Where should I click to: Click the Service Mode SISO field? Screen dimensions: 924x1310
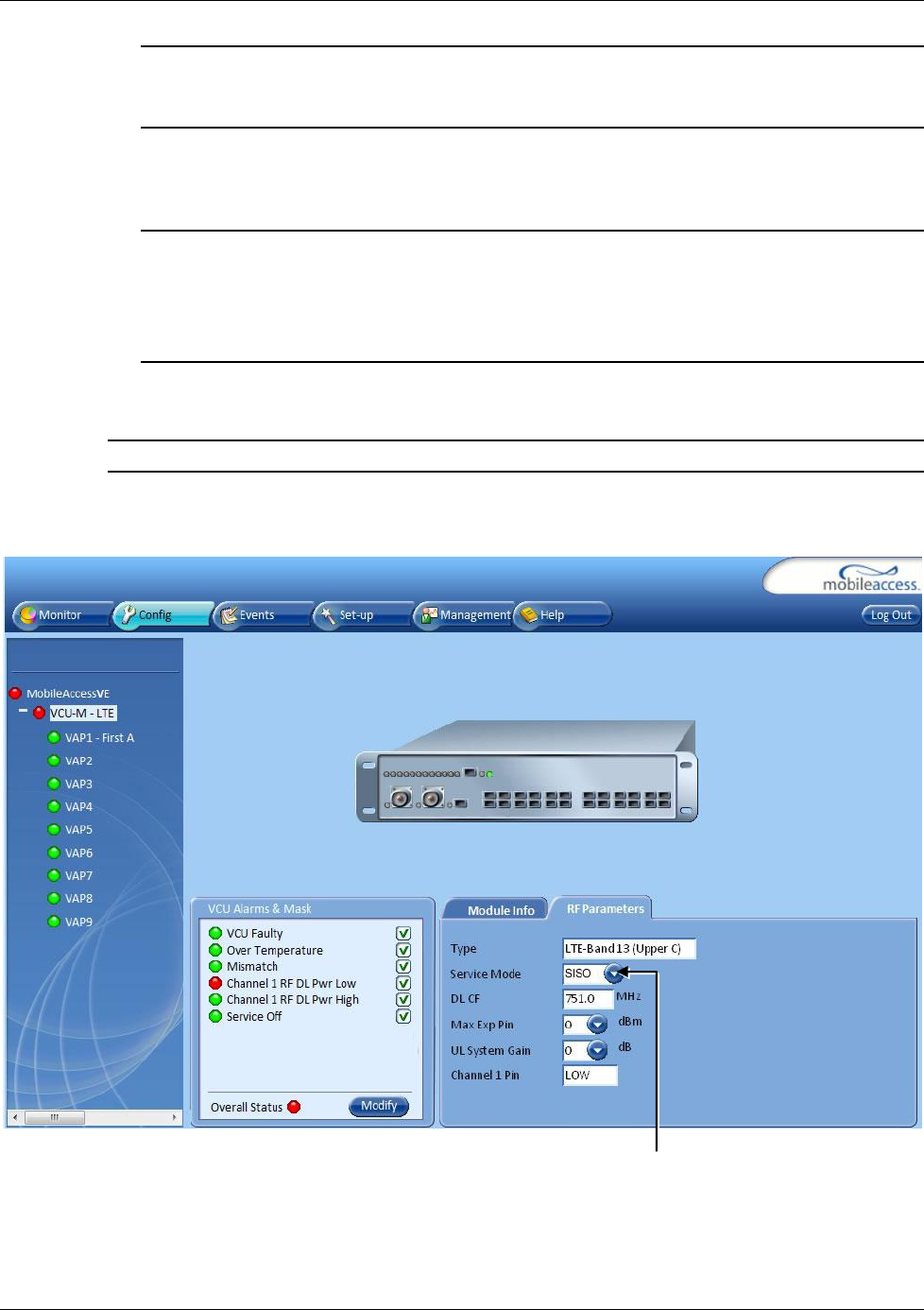tap(584, 974)
